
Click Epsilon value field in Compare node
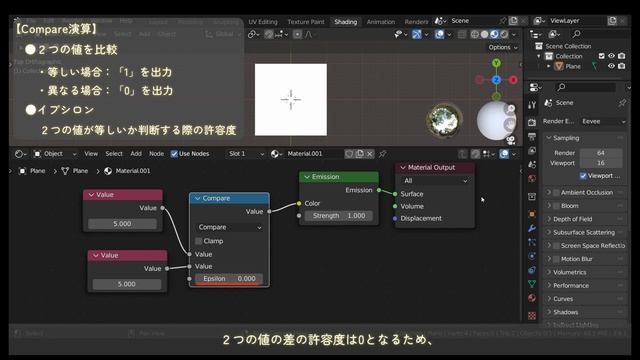[x=229, y=279]
